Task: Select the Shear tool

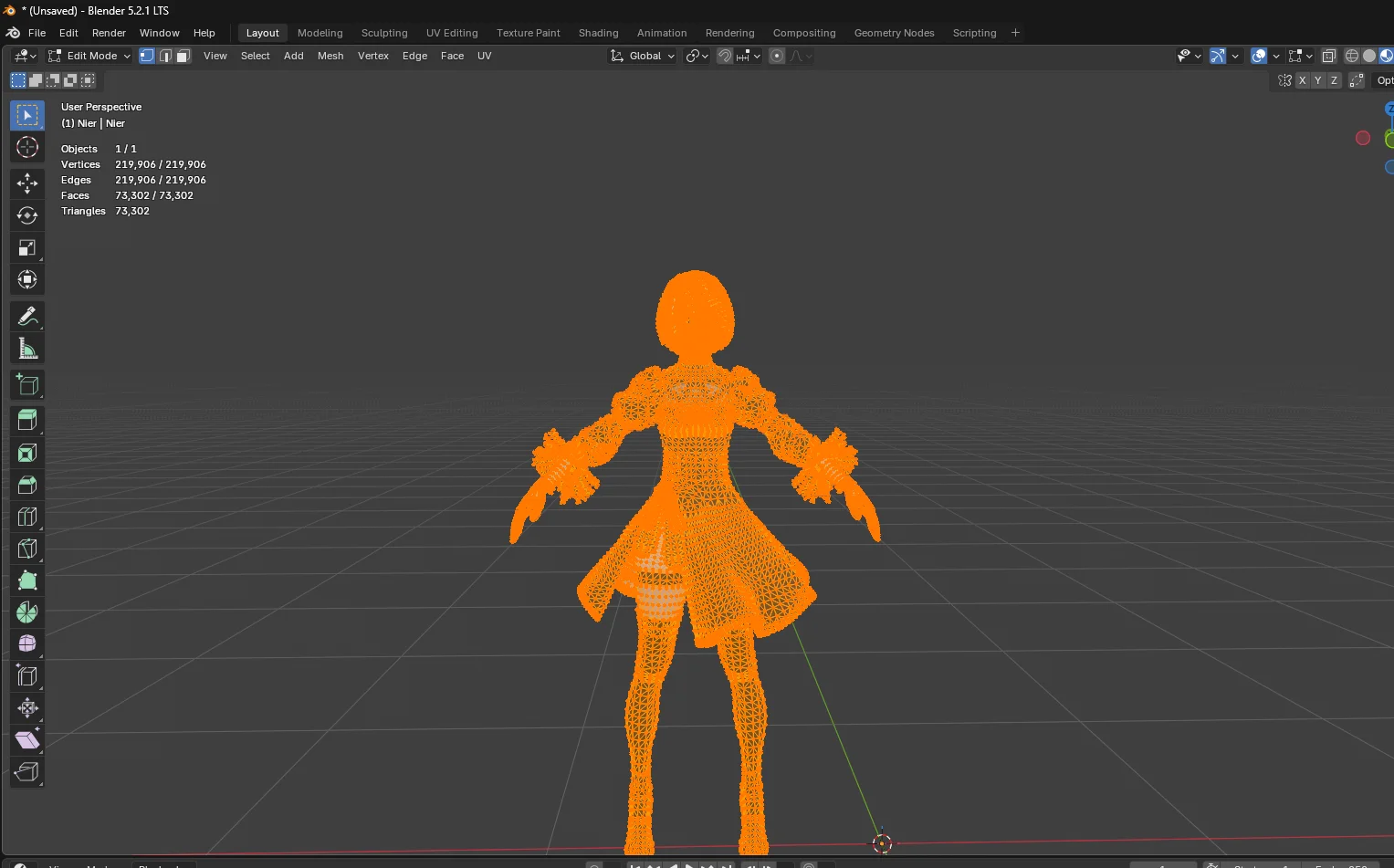Action: coord(27,740)
